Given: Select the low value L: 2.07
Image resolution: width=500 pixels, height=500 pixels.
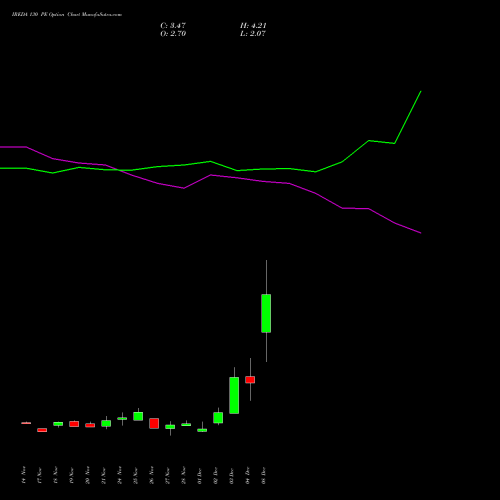Looking at the screenshot, I should [x=253, y=34].
